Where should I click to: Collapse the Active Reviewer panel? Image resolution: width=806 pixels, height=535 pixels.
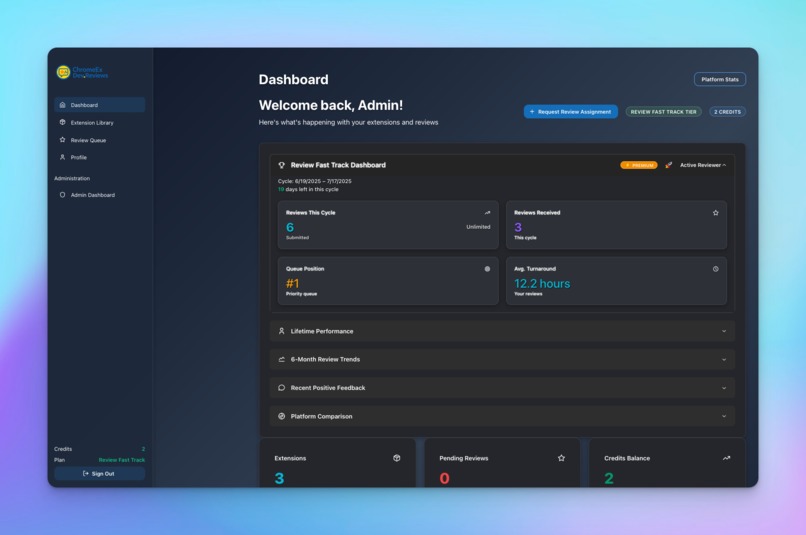pyautogui.click(x=703, y=165)
